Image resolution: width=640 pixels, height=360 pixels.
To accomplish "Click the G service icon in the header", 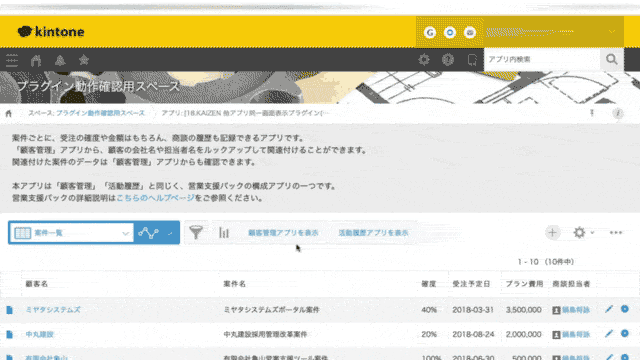I will (x=430, y=32).
